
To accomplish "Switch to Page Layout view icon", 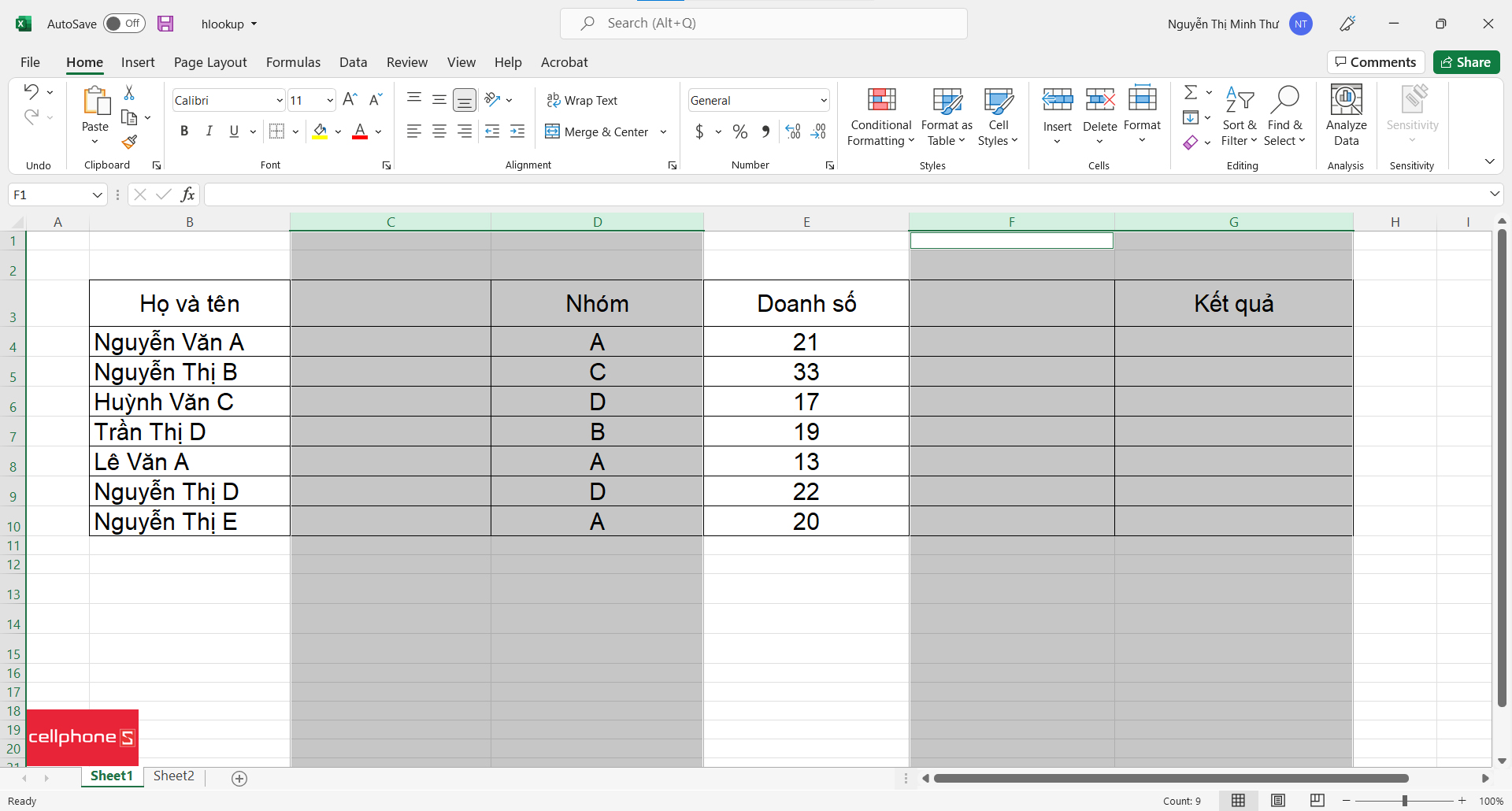I will (x=1278, y=801).
